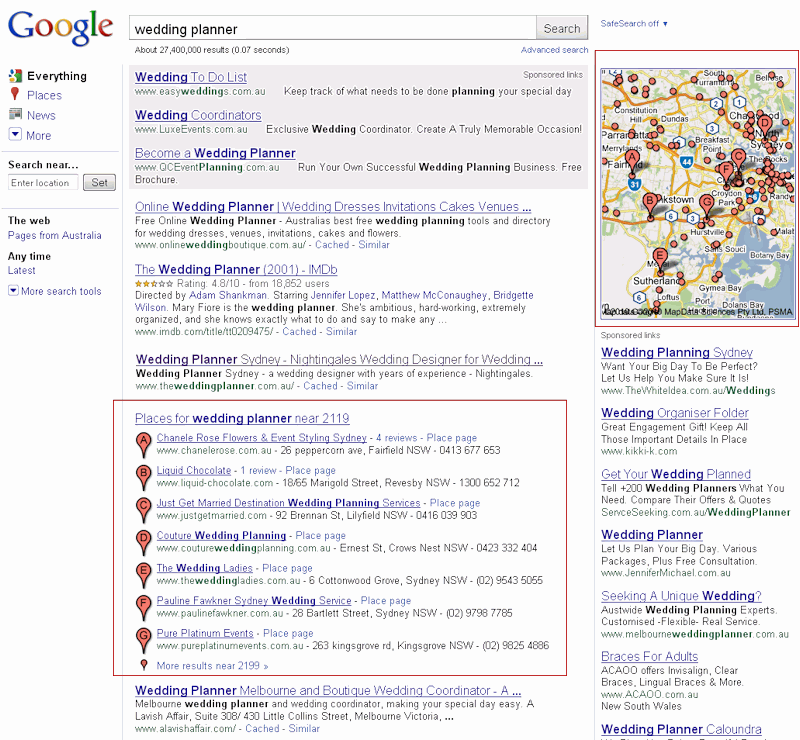Open Wedding Planner Melbourne result
800x740 pixels.
click(328, 690)
